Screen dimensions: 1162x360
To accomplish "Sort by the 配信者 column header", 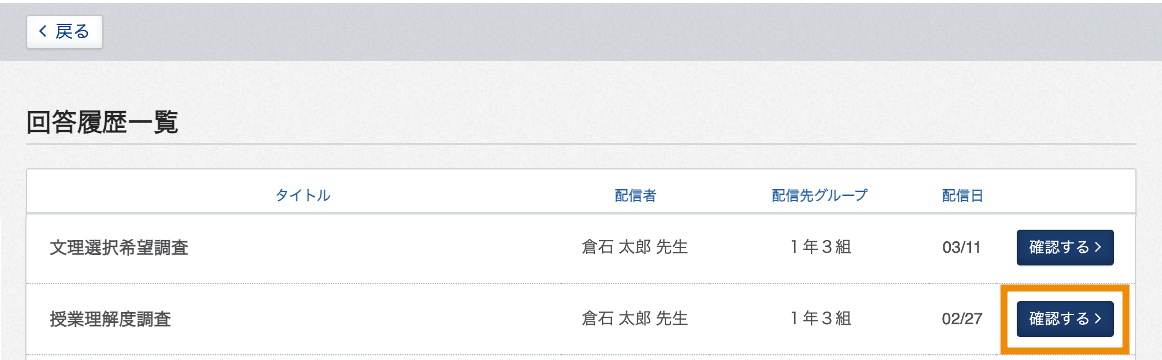I will pos(635,196).
